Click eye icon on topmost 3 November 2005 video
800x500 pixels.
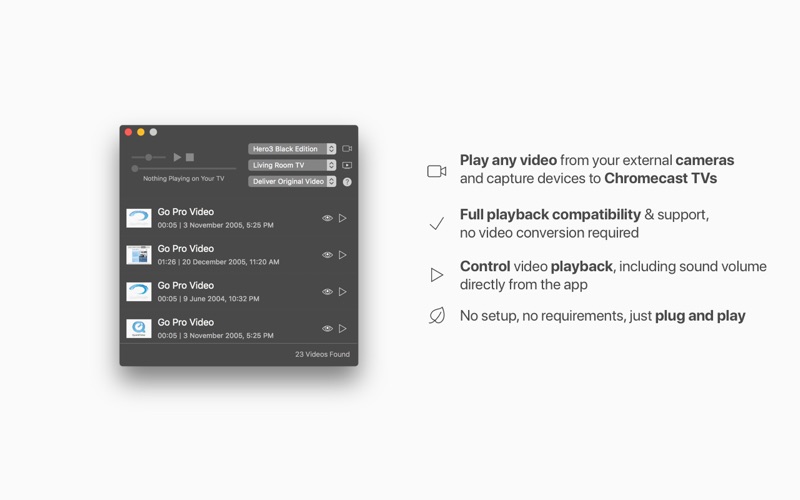(327, 218)
